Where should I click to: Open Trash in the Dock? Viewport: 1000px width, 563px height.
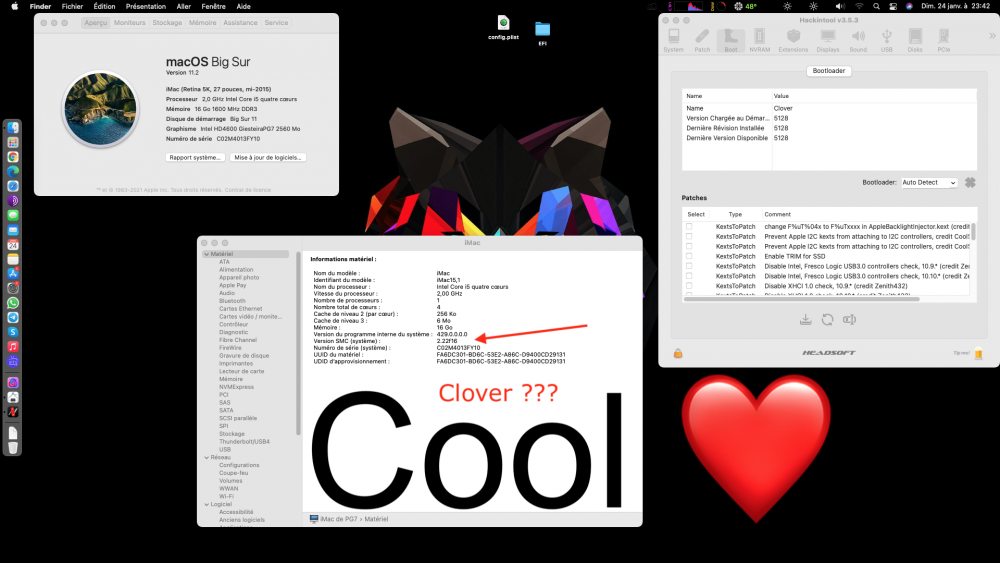coord(13,448)
